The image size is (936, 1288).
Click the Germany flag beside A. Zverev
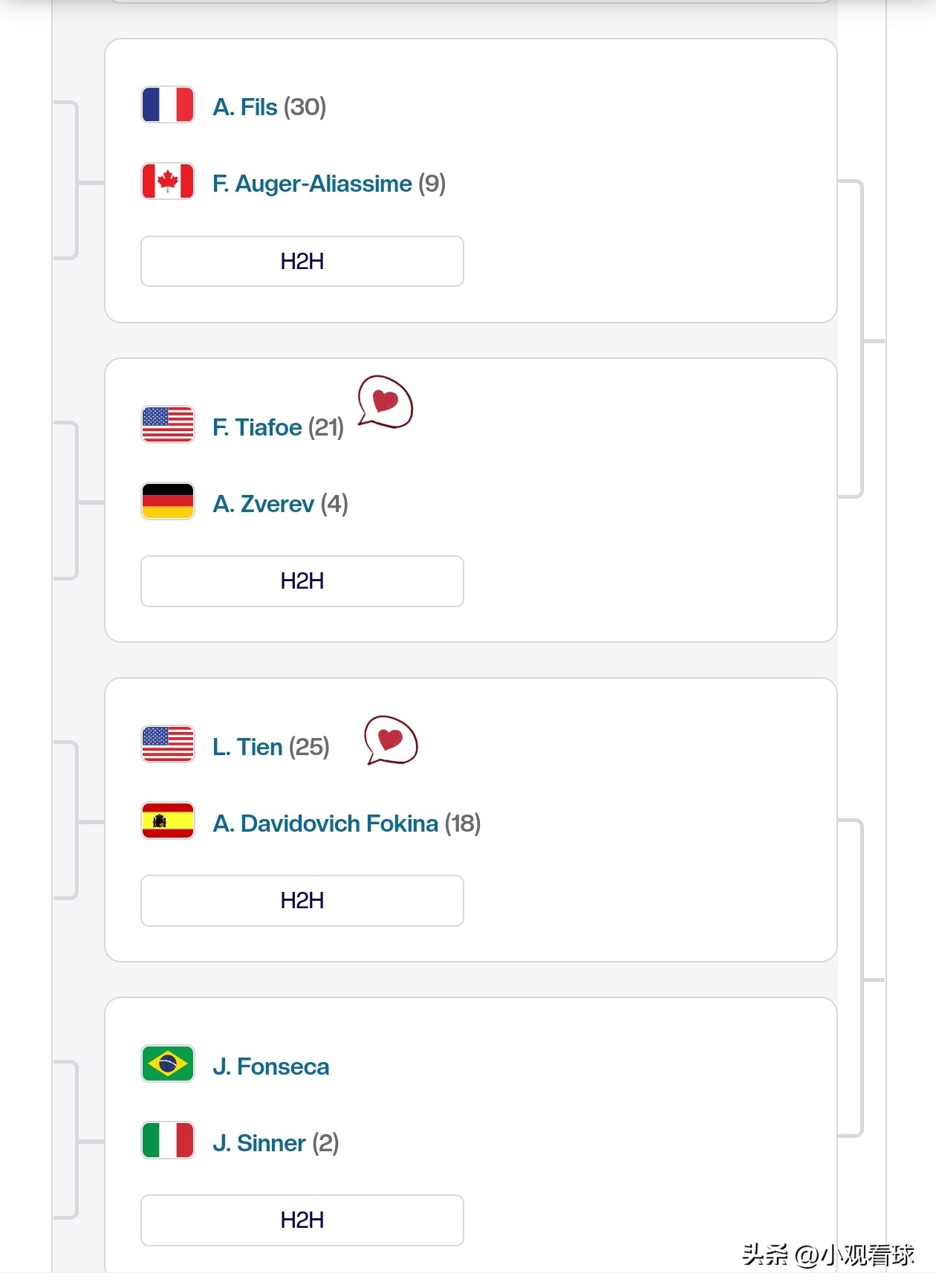(x=168, y=502)
